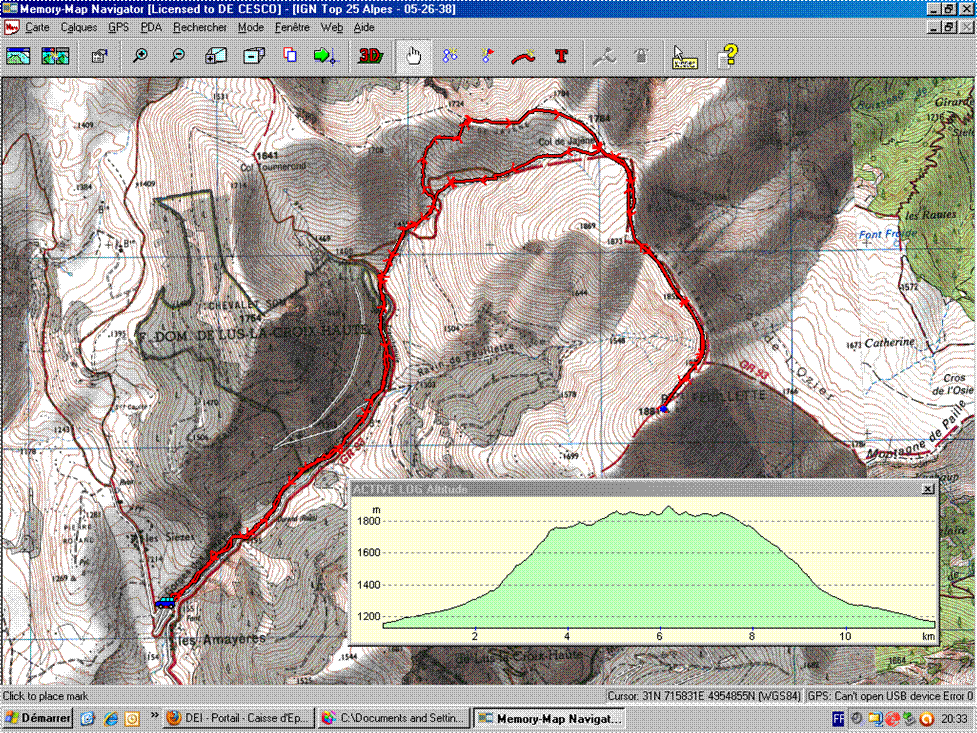Open the Carte menu
977x733 pixels.
(37, 27)
